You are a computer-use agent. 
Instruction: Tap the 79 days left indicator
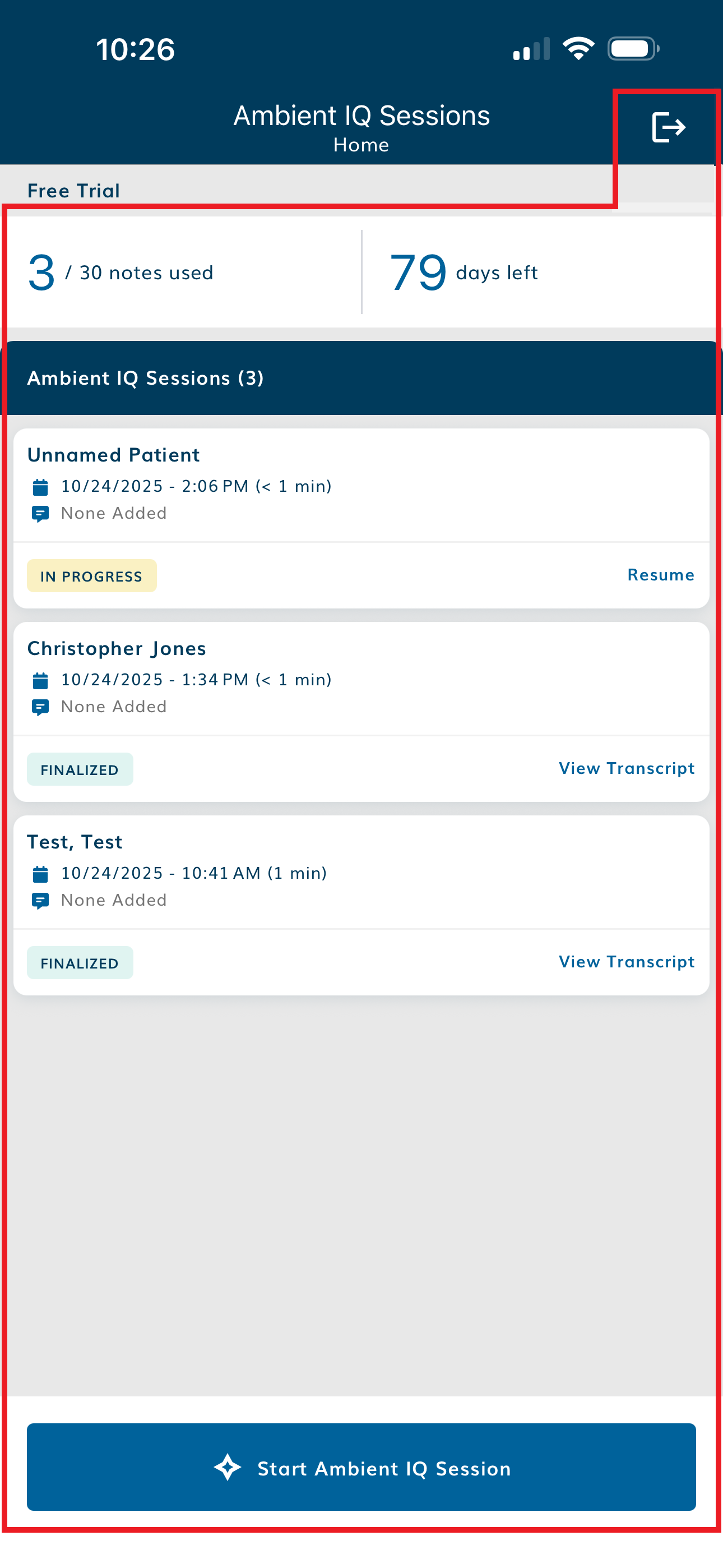[464, 273]
